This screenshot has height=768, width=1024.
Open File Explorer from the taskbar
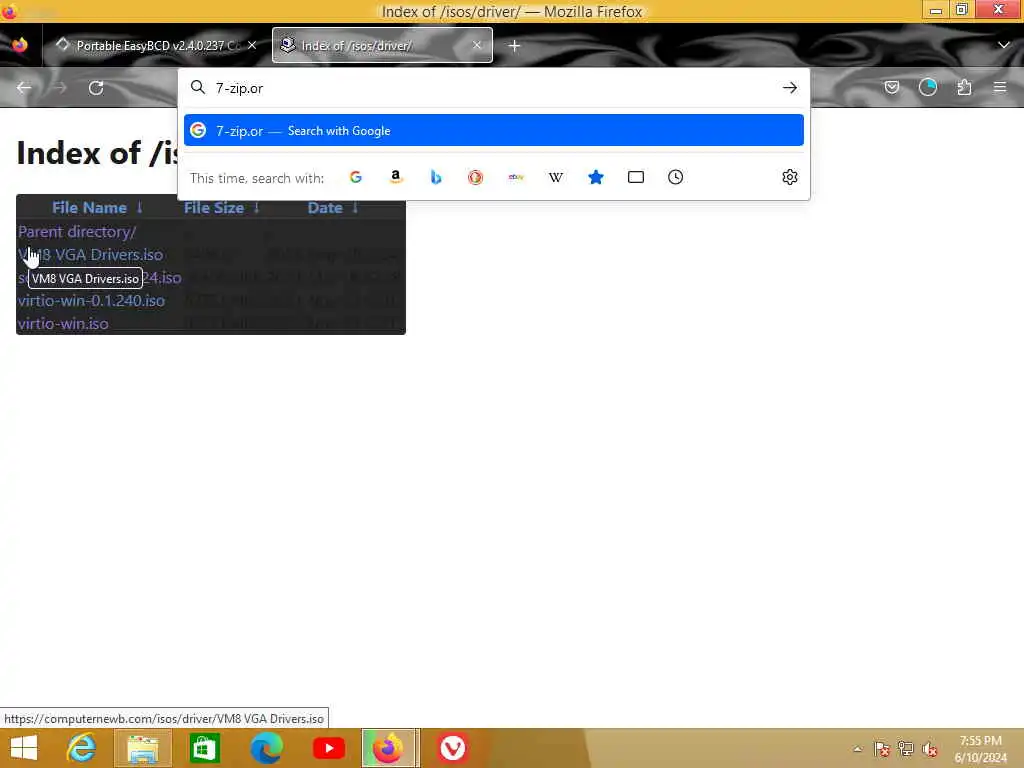click(x=143, y=748)
